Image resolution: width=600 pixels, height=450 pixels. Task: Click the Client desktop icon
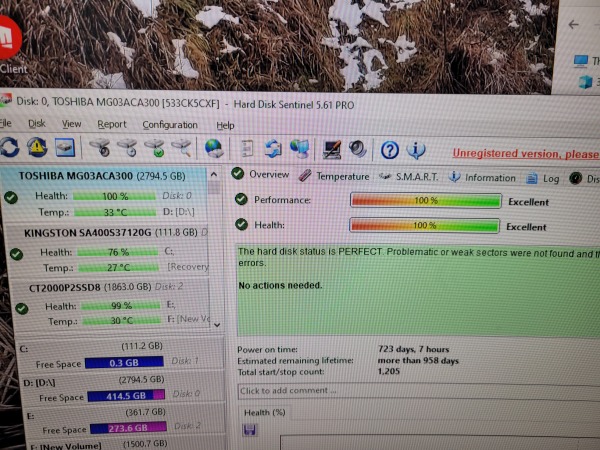pos(11,45)
